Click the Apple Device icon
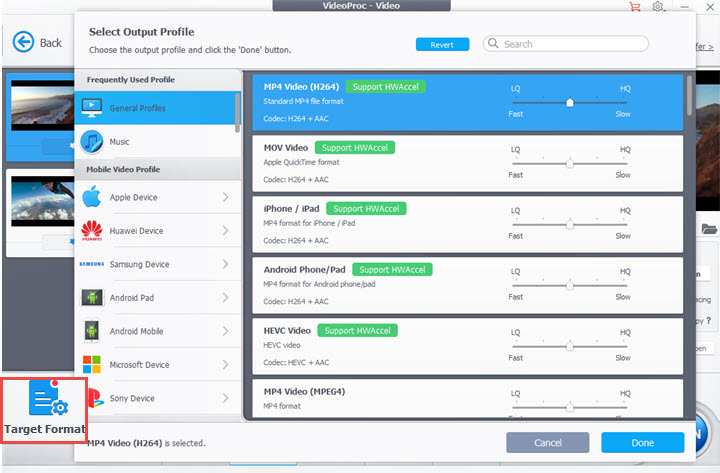This screenshot has width=720, height=473. [92, 198]
